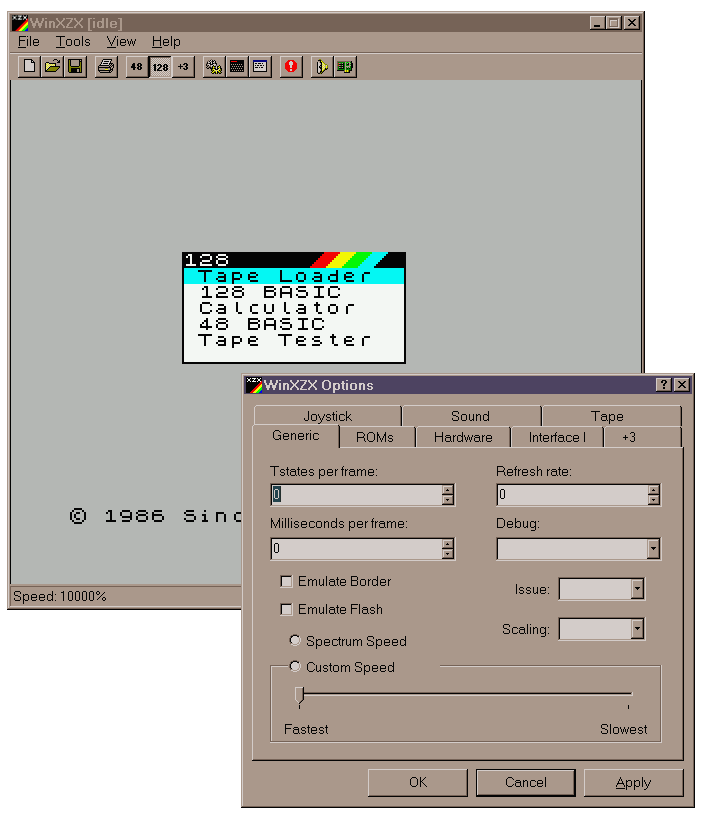The width and height of the screenshot is (703, 817).
Task: Click the Cancel button
Action: [525, 782]
